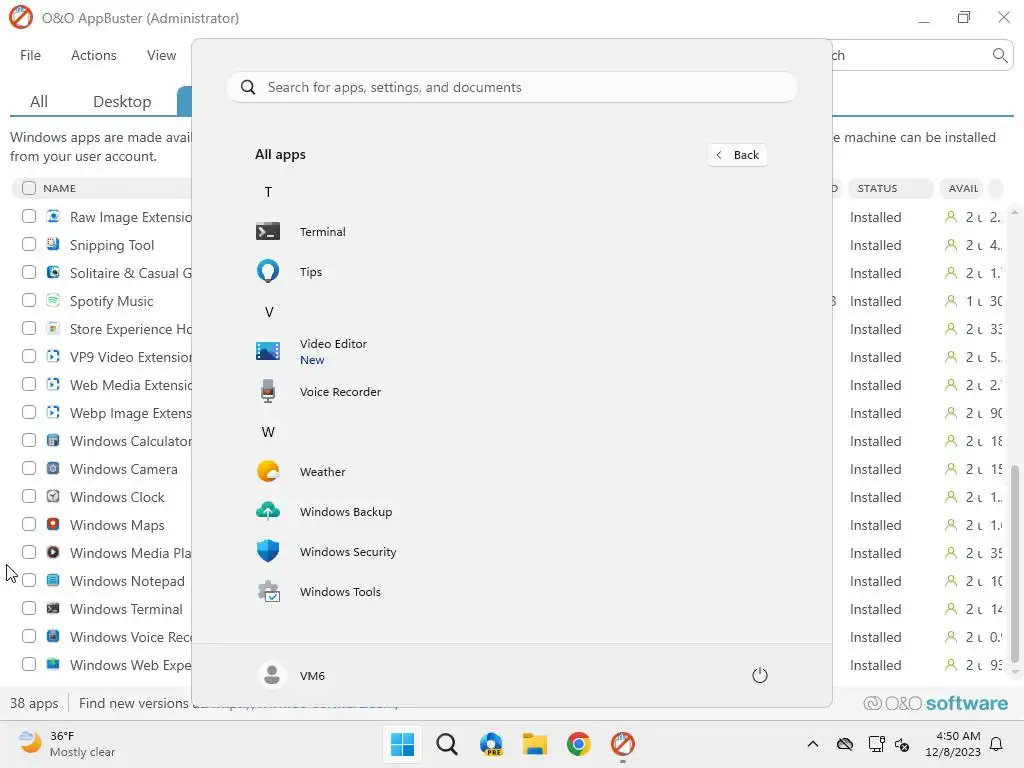
Task: Click the Windows Clock app icon
Action: [x=54, y=496]
